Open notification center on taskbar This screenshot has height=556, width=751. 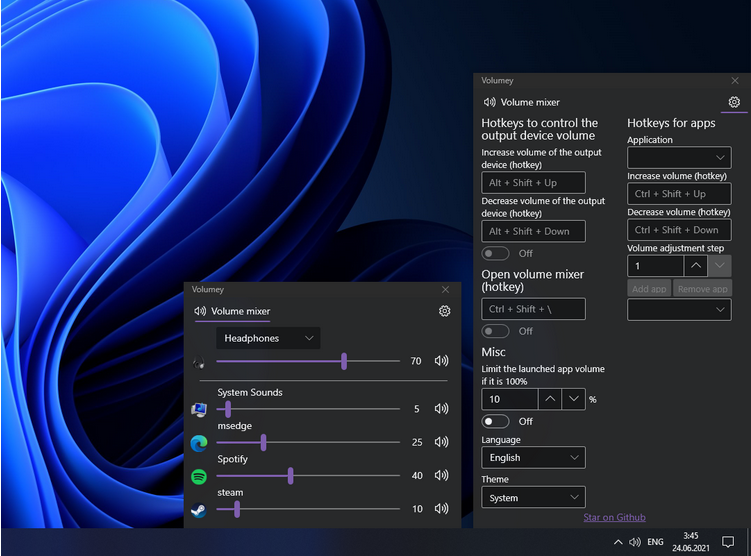(x=728, y=542)
